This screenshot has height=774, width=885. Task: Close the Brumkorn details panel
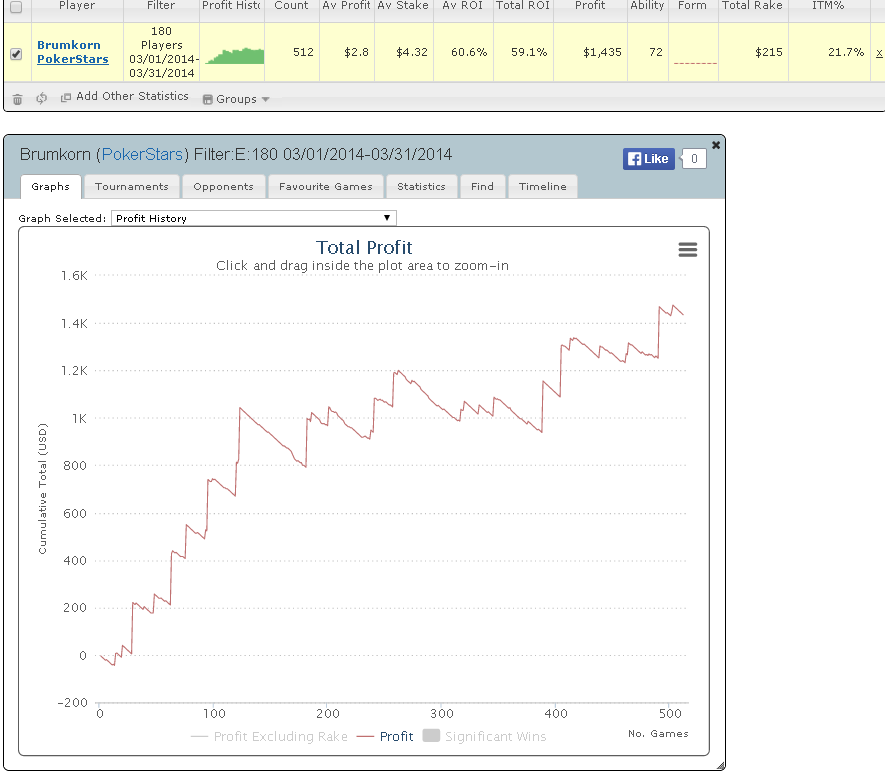point(716,145)
